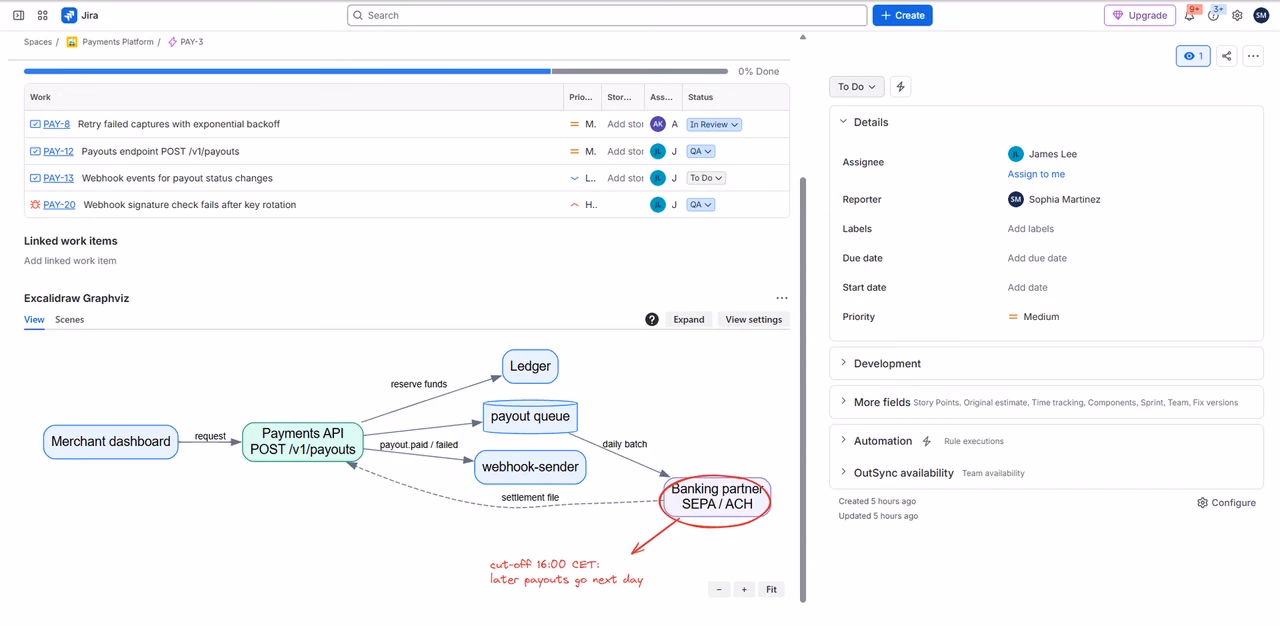The width and height of the screenshot is (1280, 626).
Task: Click the Payments Platform space icon
Action: point(72,42)
